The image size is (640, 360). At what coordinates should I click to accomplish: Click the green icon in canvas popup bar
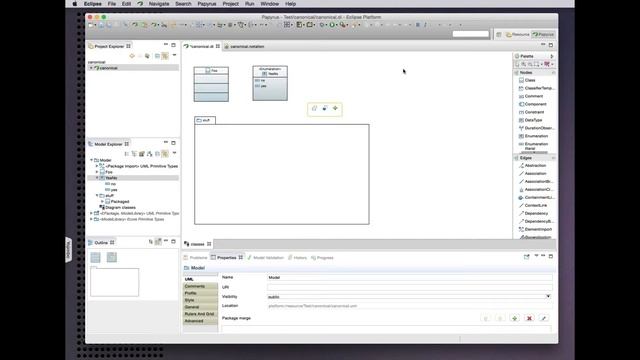(x=335, y=109)
